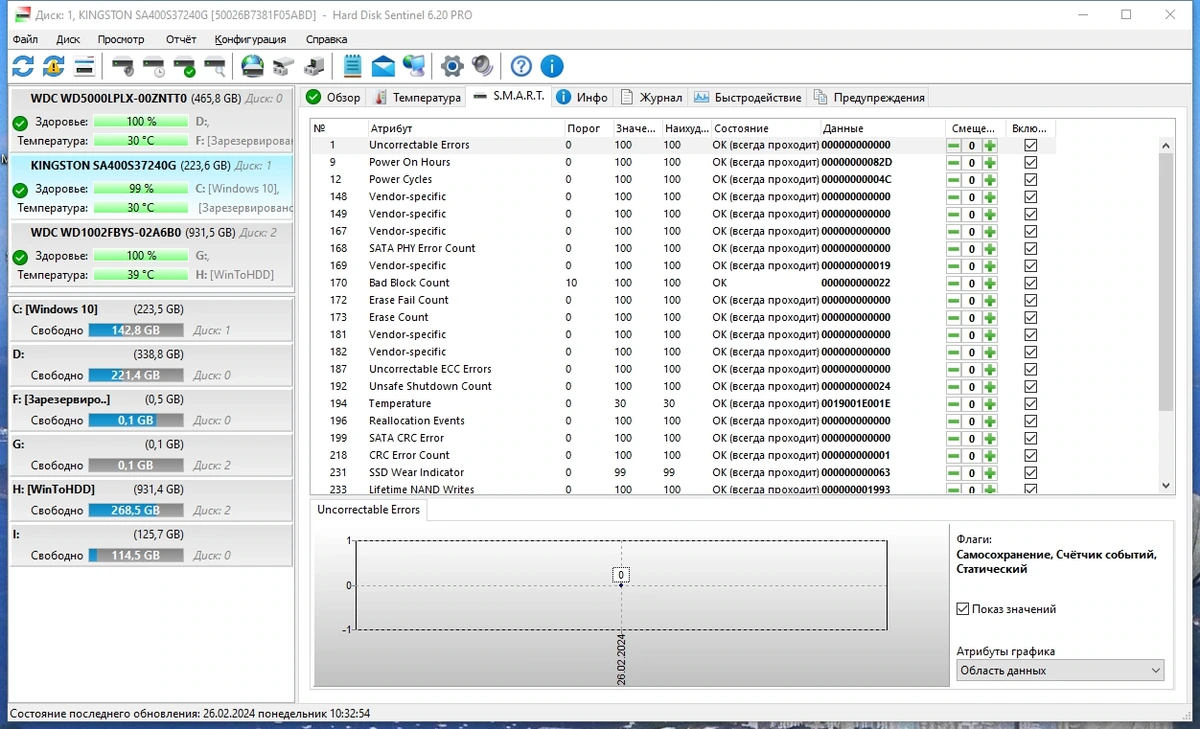Image resolution: width=1200 pixels, height=729 pixels.
Task: Toggle enabled checkbox for Uncorrectable ECC Errors
Action: (1031, 369)
